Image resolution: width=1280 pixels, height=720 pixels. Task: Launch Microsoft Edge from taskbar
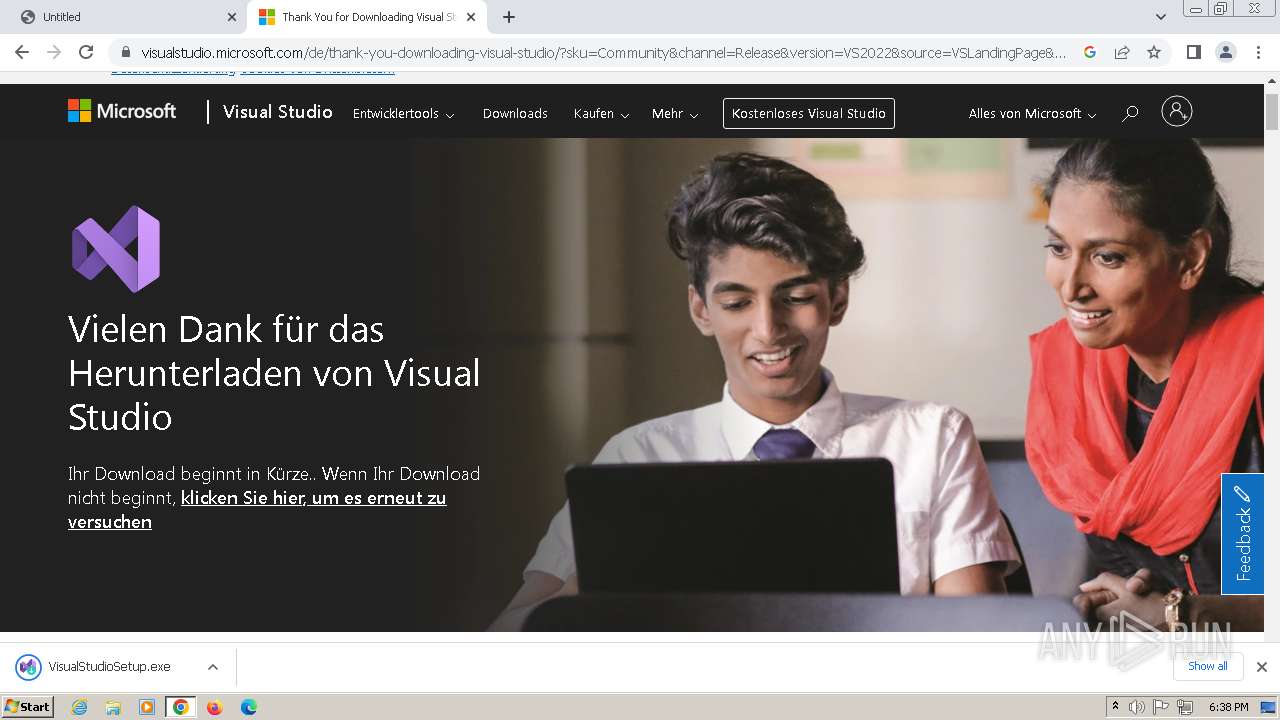248,707
